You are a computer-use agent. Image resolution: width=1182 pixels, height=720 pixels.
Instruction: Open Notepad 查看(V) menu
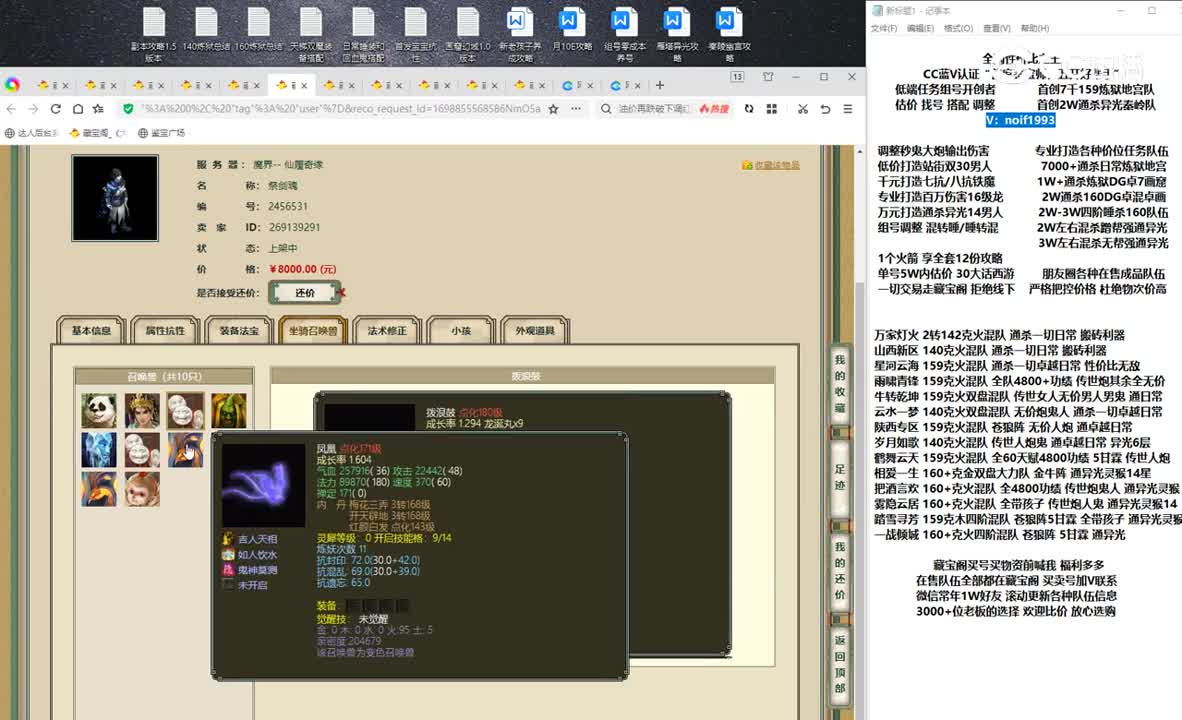[x=997, y=28]
